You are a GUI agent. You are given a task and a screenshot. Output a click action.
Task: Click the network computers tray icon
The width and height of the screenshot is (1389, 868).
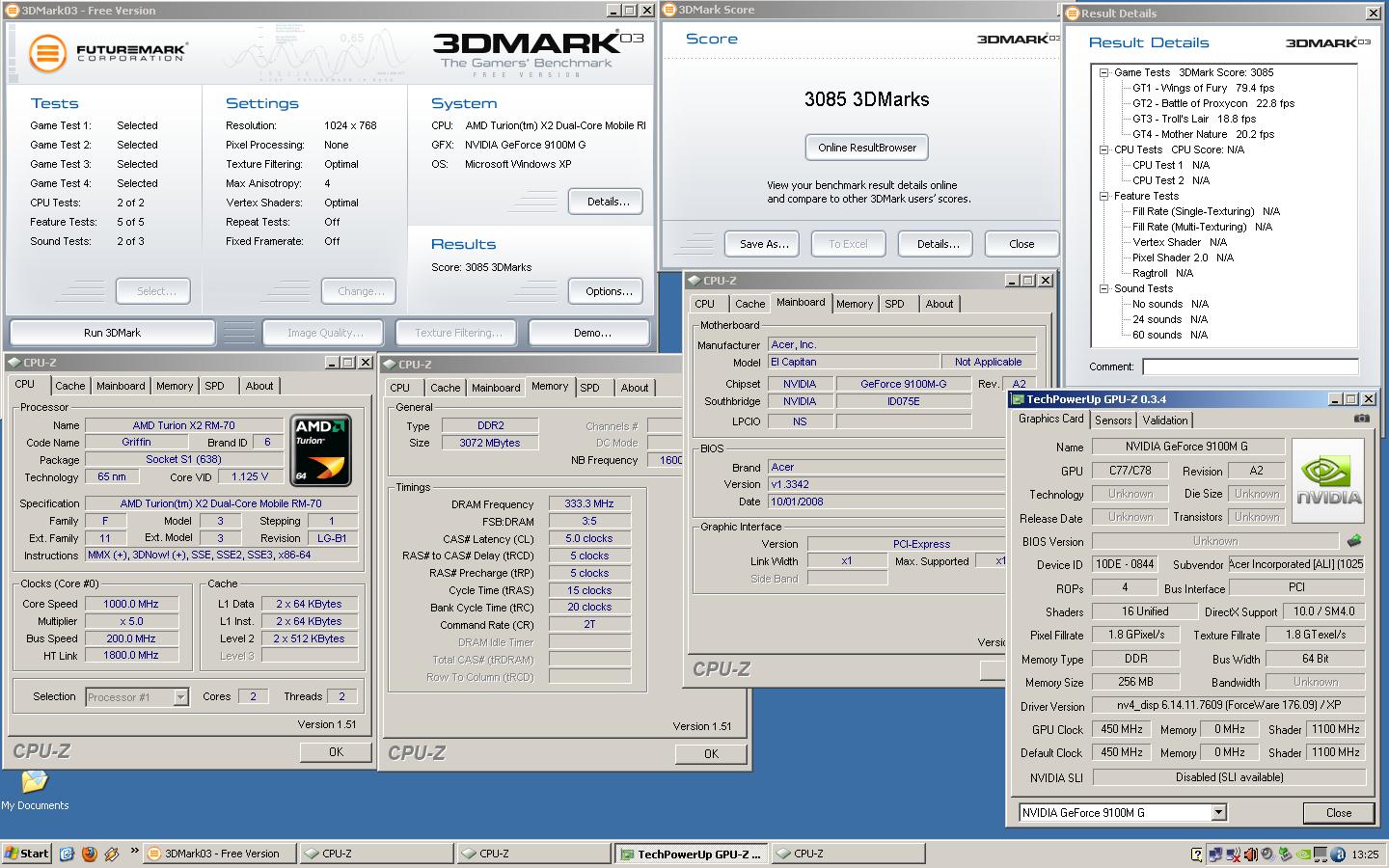pyautogui.click(x=1215, y=854)
